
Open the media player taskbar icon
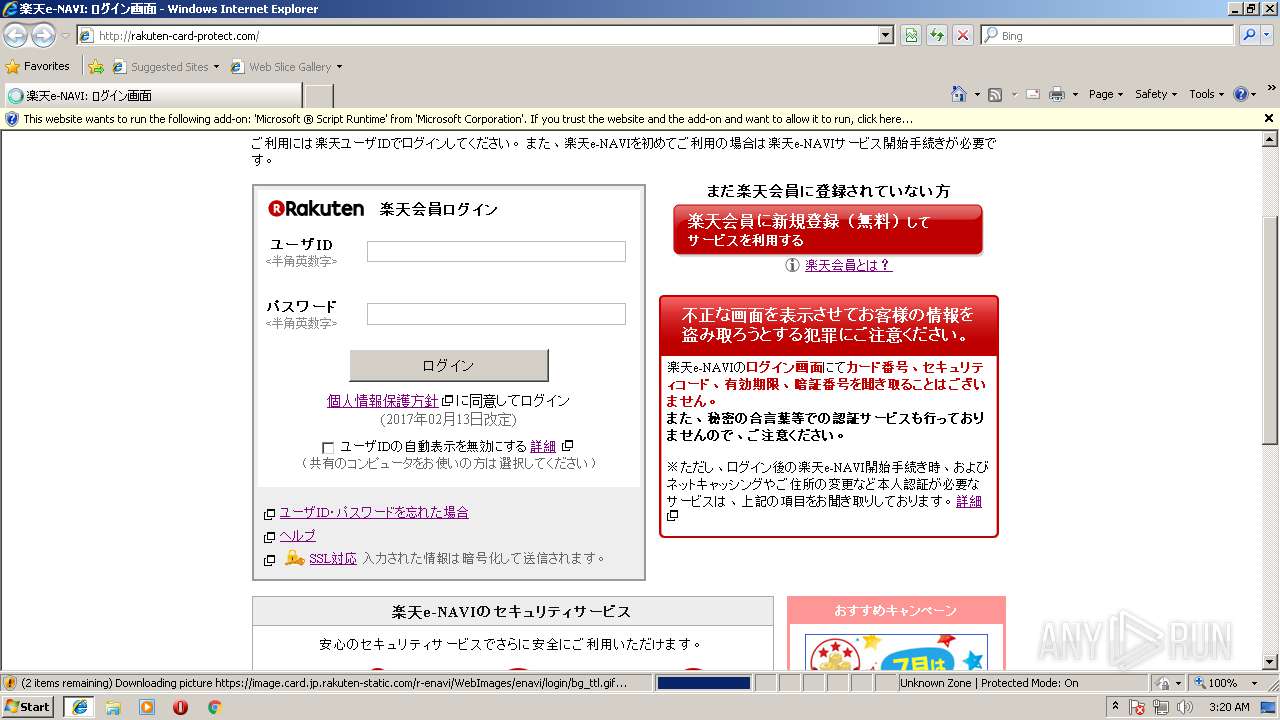(147, 707)
